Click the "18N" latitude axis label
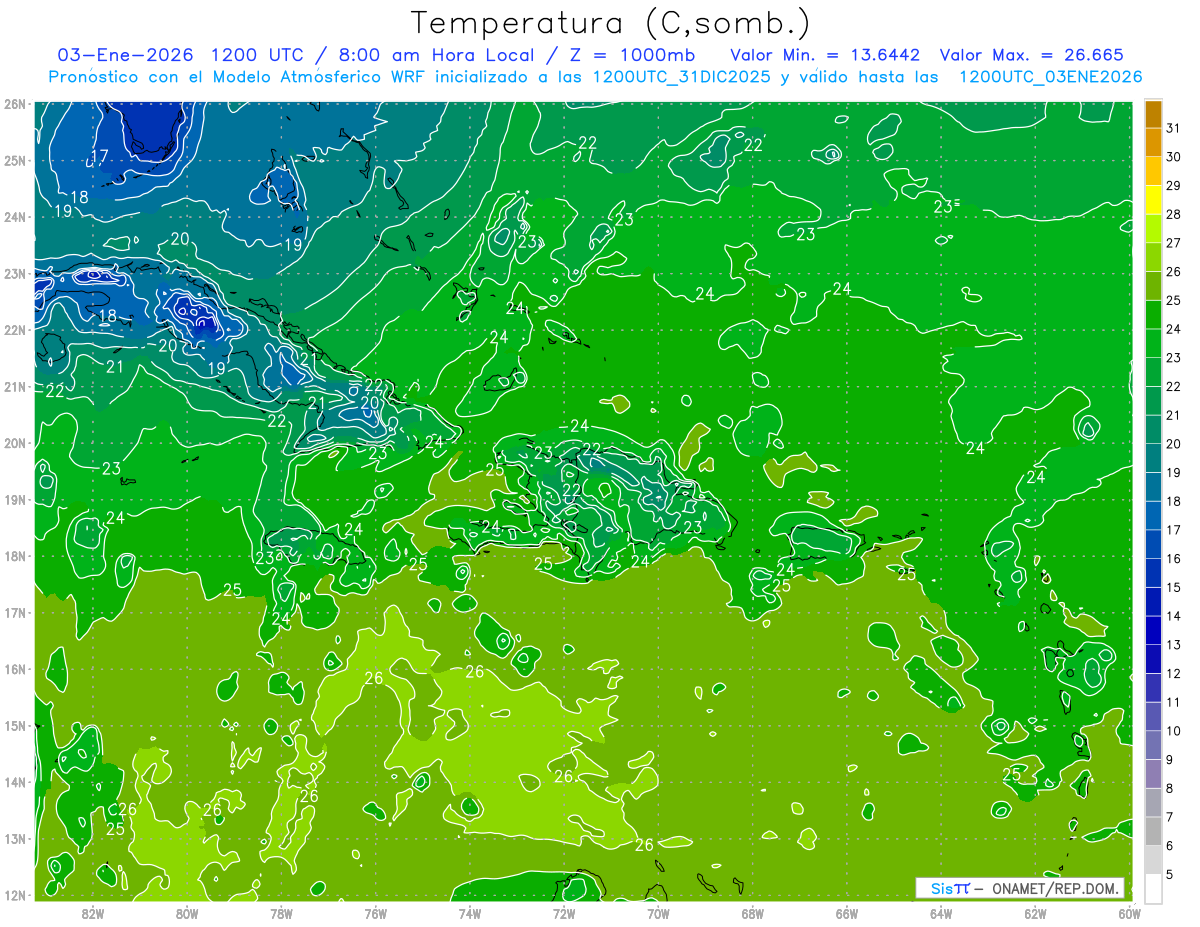Screen dimensions: 1200x927 [15, 555]
